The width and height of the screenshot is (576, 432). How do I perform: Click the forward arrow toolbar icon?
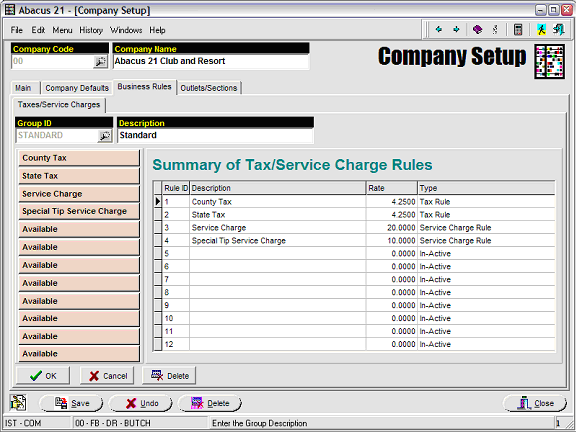456,29
